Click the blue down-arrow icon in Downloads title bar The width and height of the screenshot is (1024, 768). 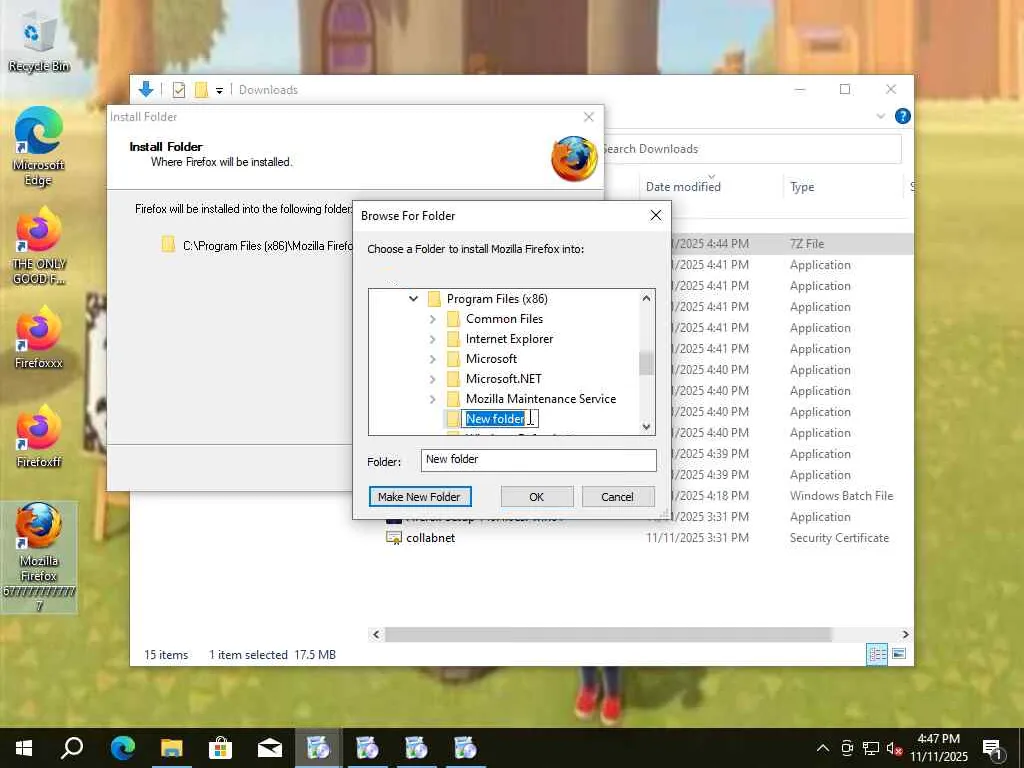[x=146, y=89]
